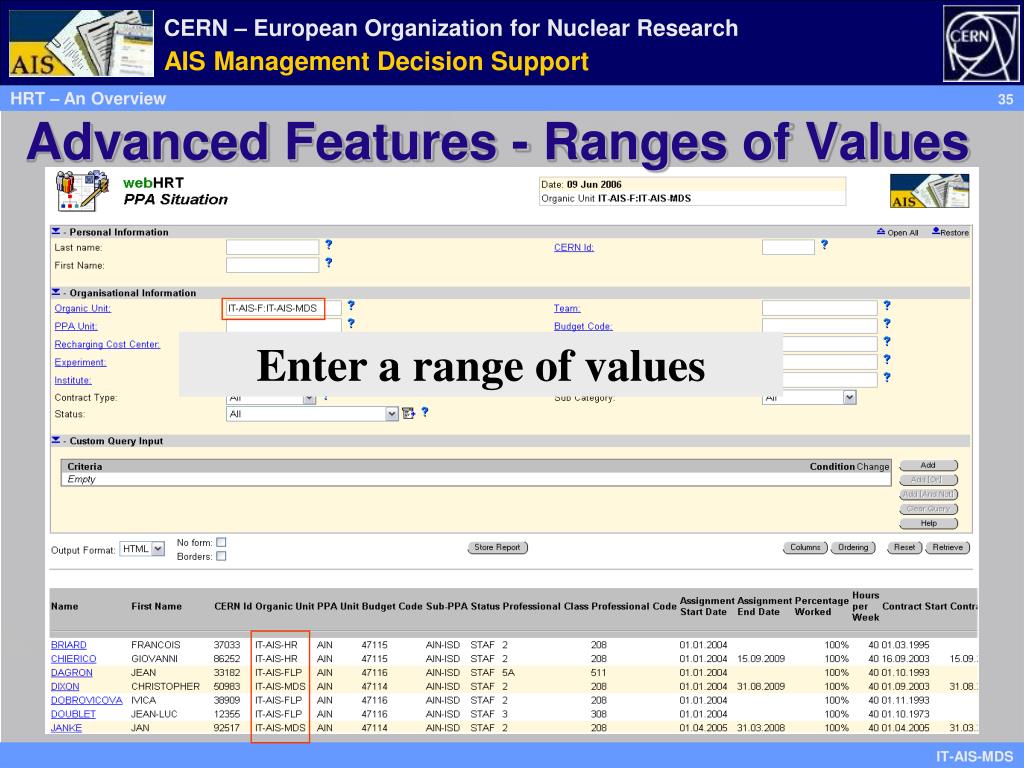
Task: Click the Budget Code column header in results
Action: tap(392, 606)
